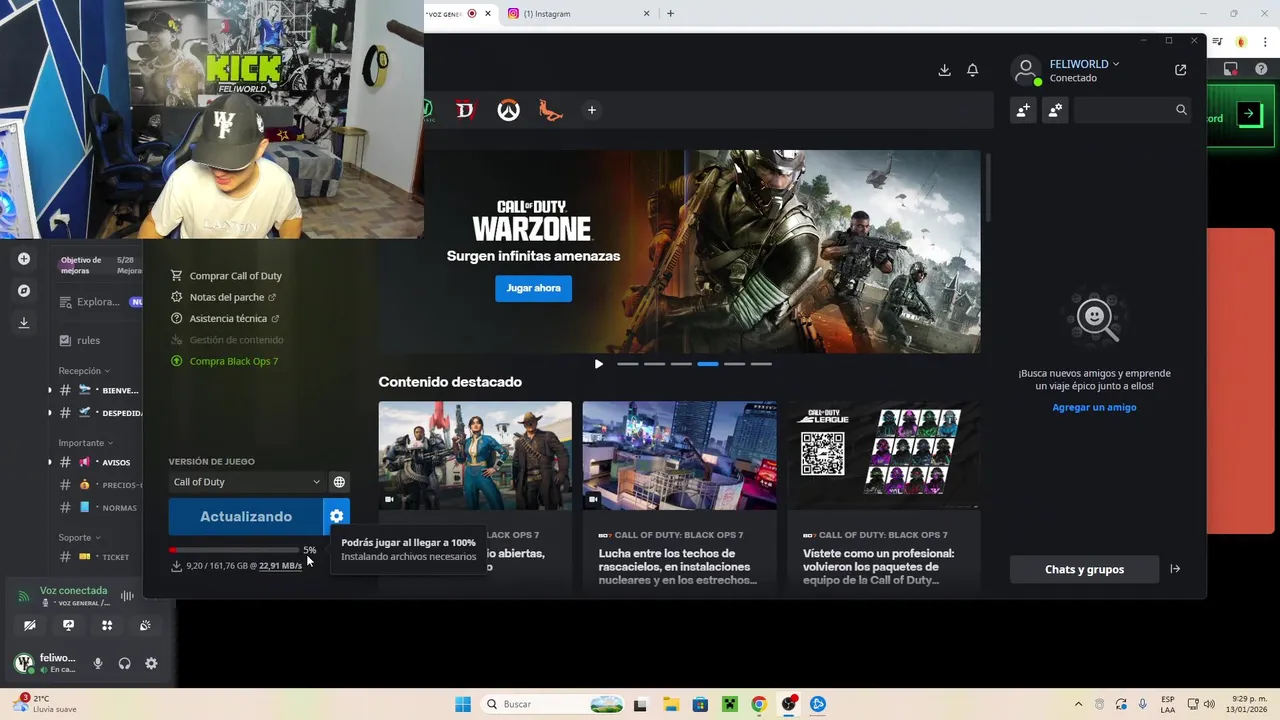The height and width of the screenshot is (720, 1280).
Task: Open the orange Crash Bandicoot game icon
Action: tap(551, 110)
